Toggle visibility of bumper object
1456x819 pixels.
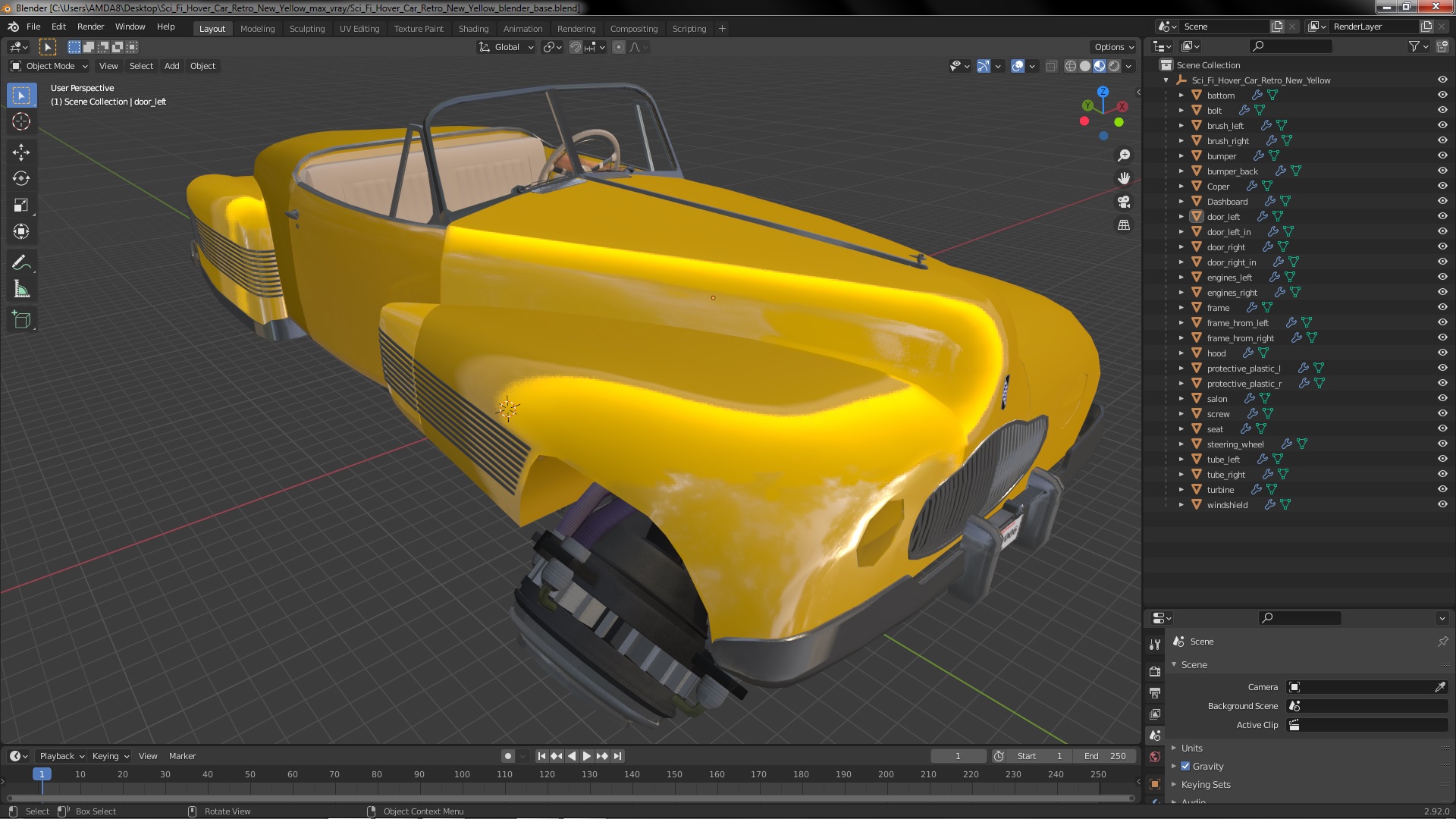point(1442,155)
